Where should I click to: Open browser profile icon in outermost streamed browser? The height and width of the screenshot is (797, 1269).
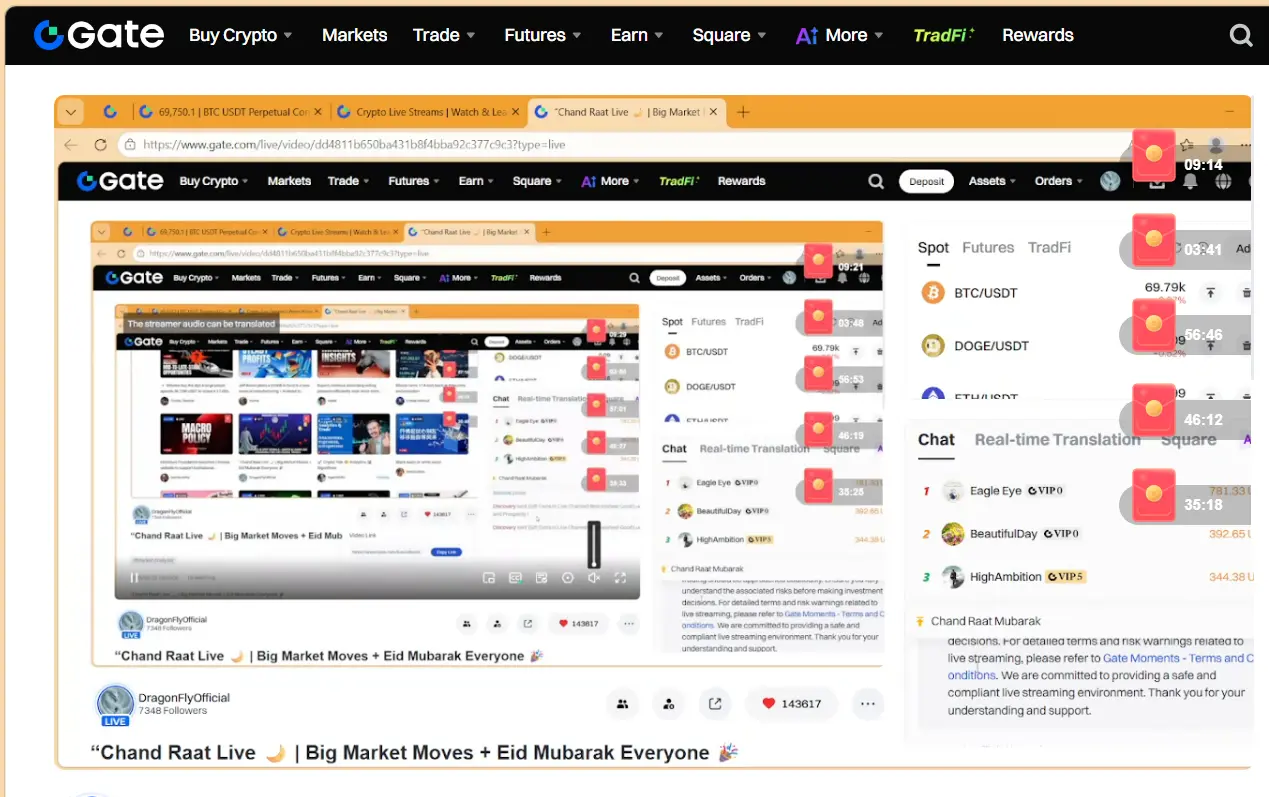[1216, 145]
